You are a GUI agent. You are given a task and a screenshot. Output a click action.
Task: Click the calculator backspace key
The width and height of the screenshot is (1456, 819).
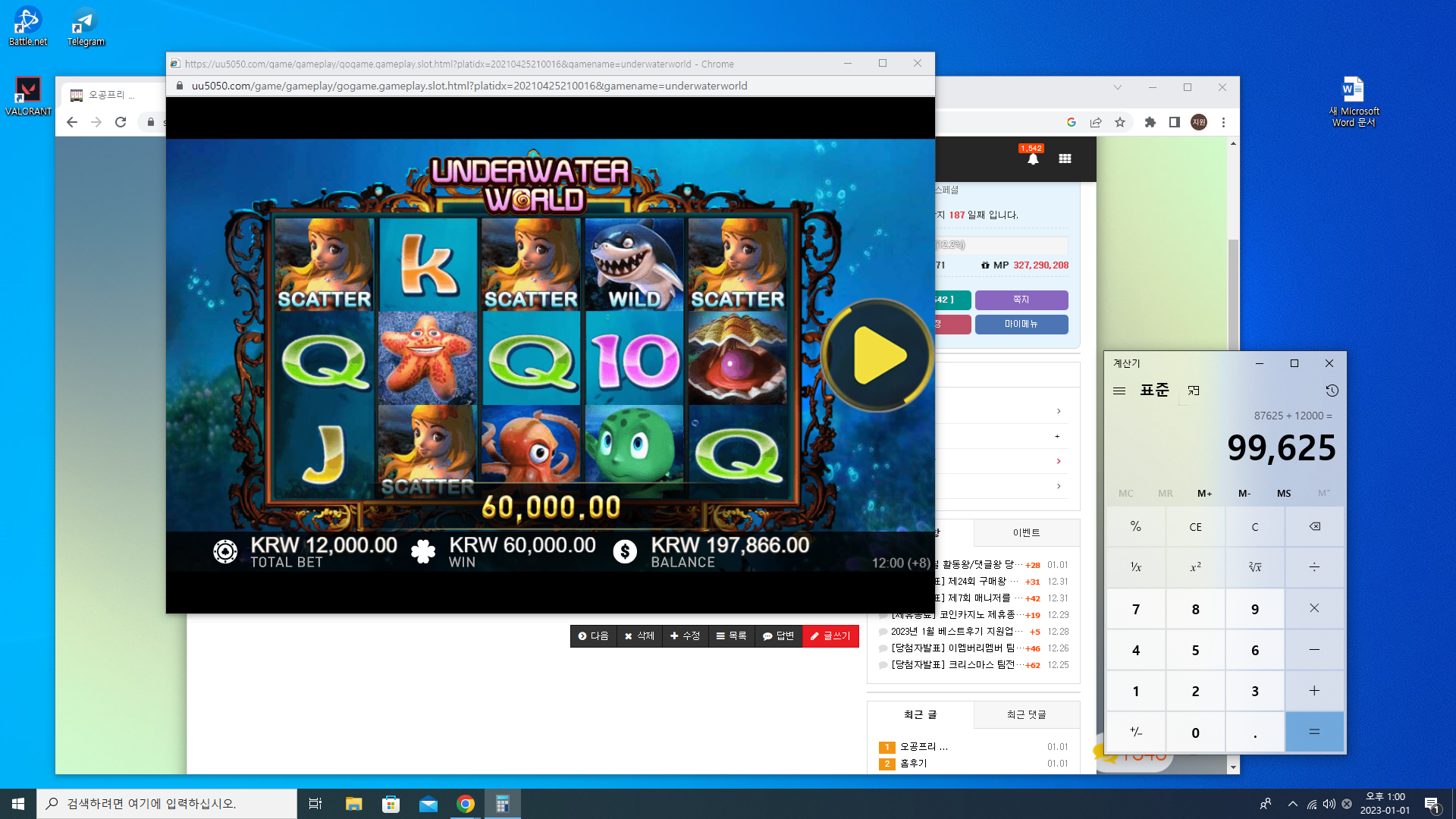[x=1315, y=526]
